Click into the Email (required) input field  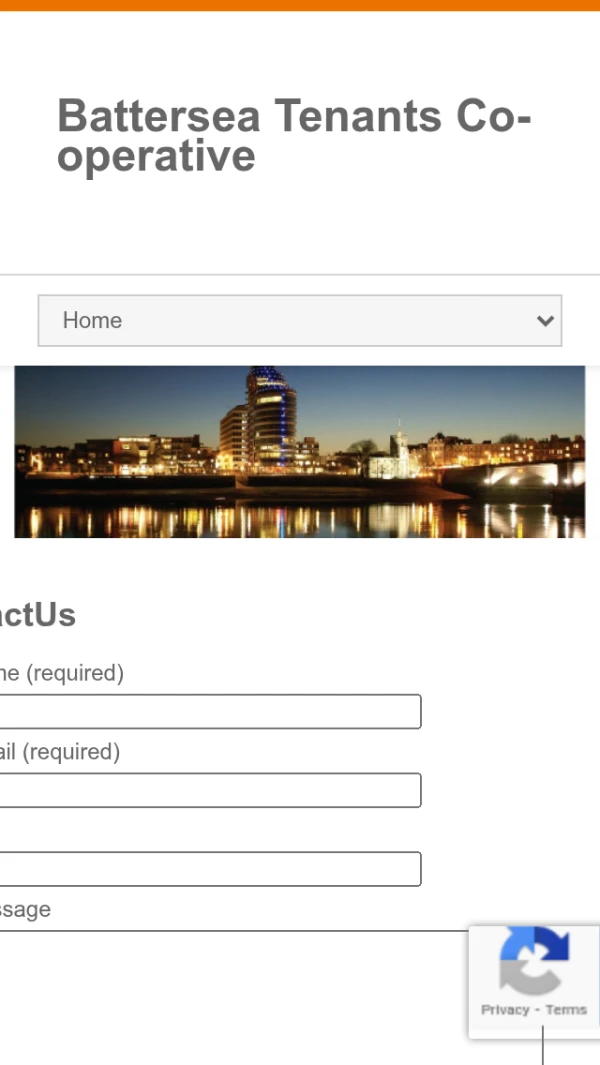pyautogui.click(x=210, y=790)
